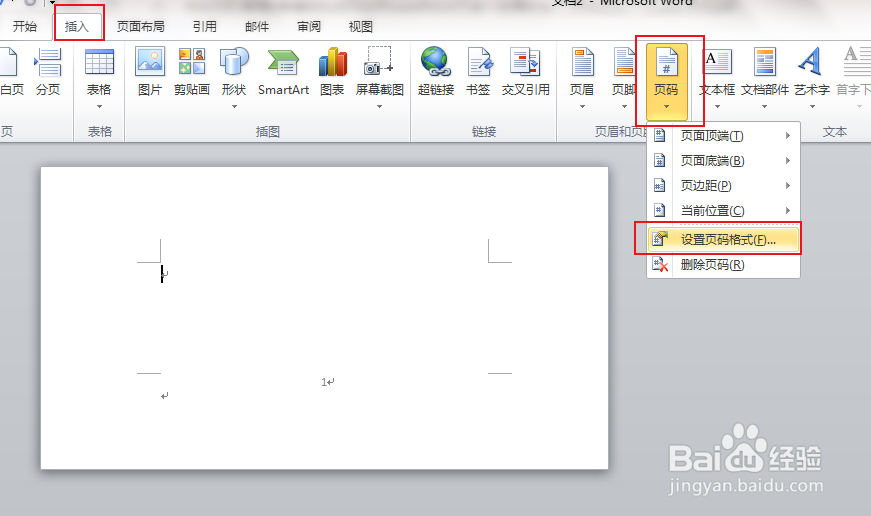Open the dropdown arrow under 形状

coord(234,106)
